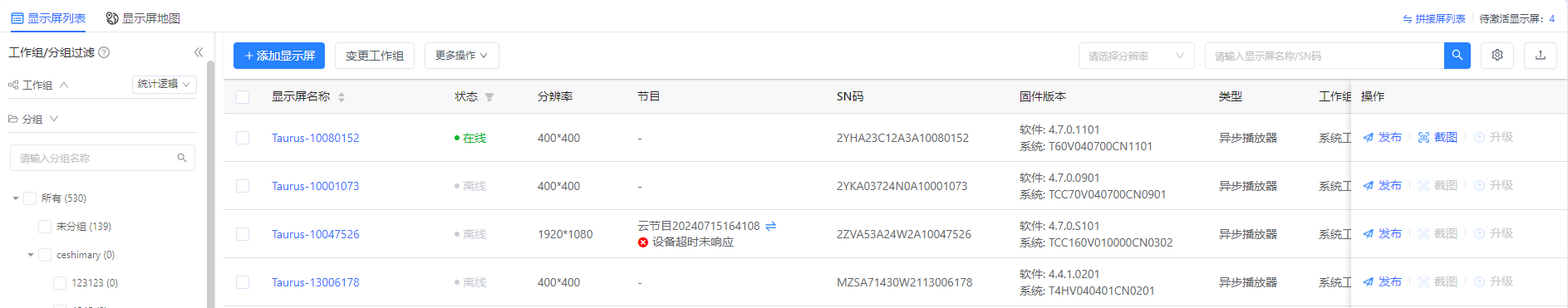1568x308 pixels.
Task: Click the blue search magnifier button
Action: tap(1457, 56)
